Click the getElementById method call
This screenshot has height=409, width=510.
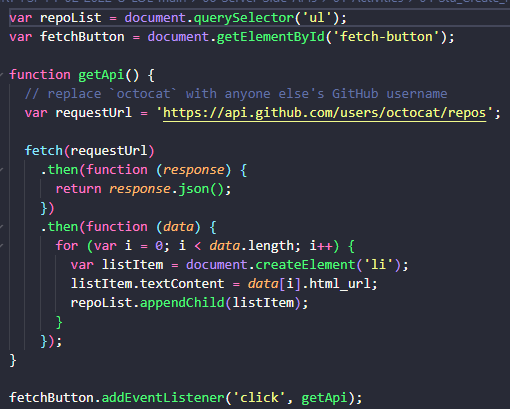tap(271, 37)
